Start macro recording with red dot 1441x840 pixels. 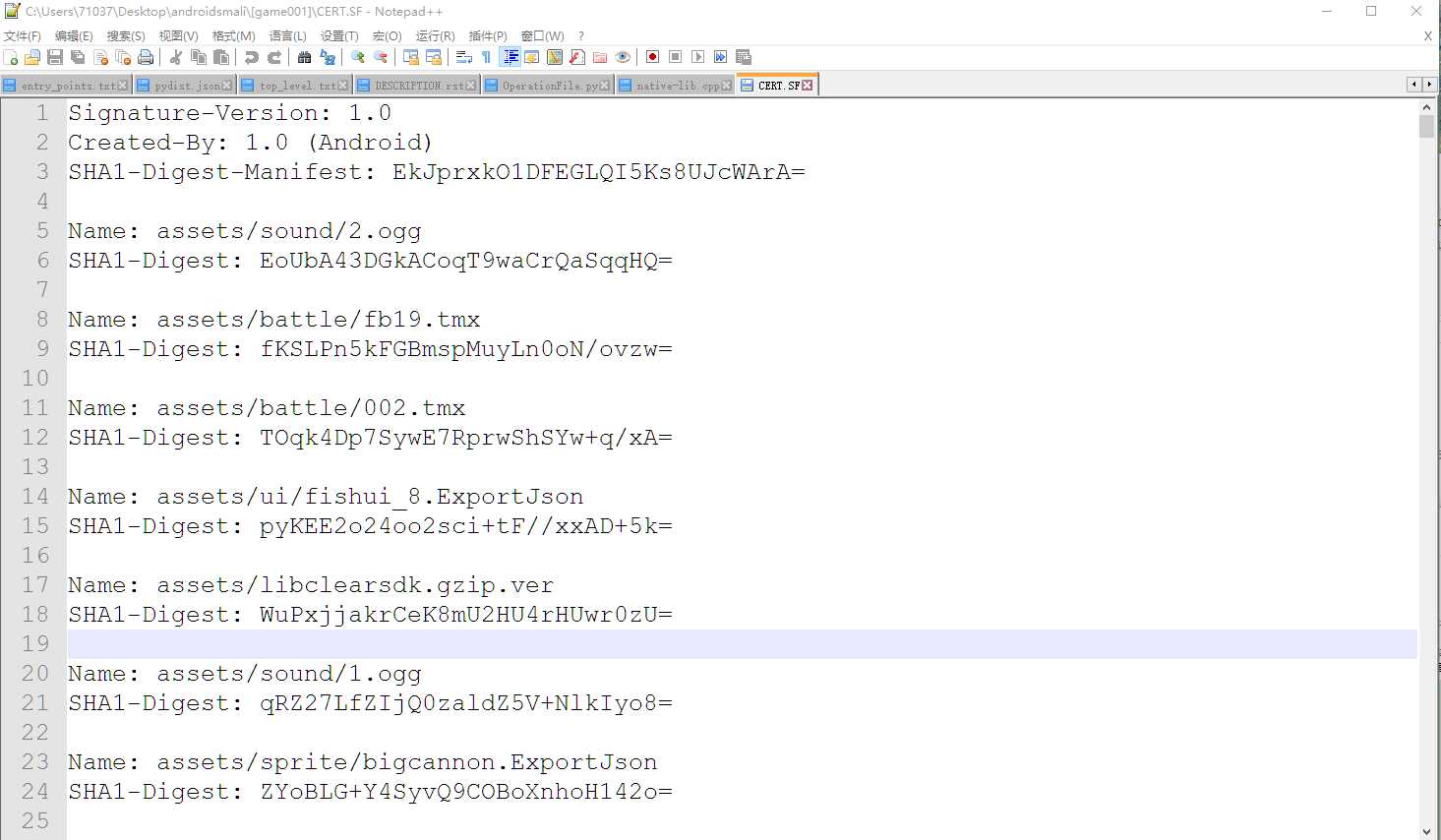click(652, 57)
